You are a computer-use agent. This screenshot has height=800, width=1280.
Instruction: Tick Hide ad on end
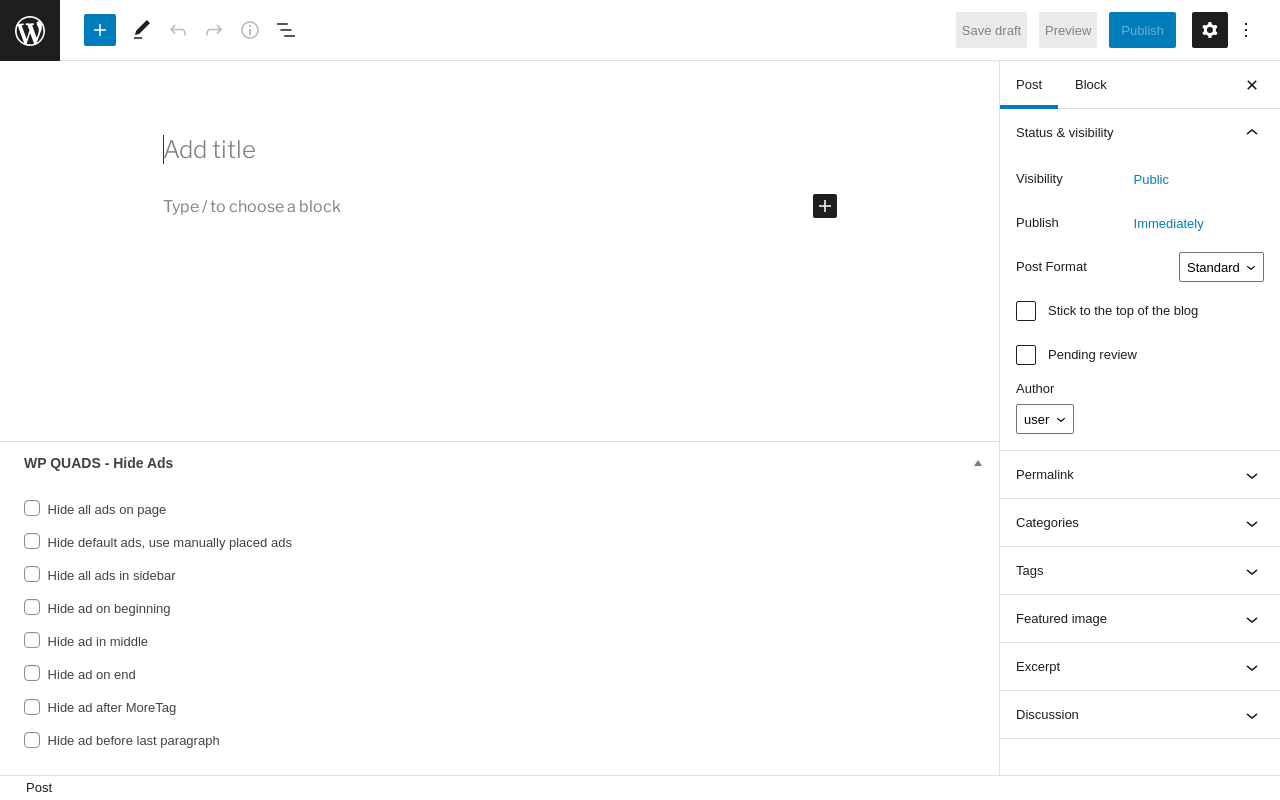point(32,673)
